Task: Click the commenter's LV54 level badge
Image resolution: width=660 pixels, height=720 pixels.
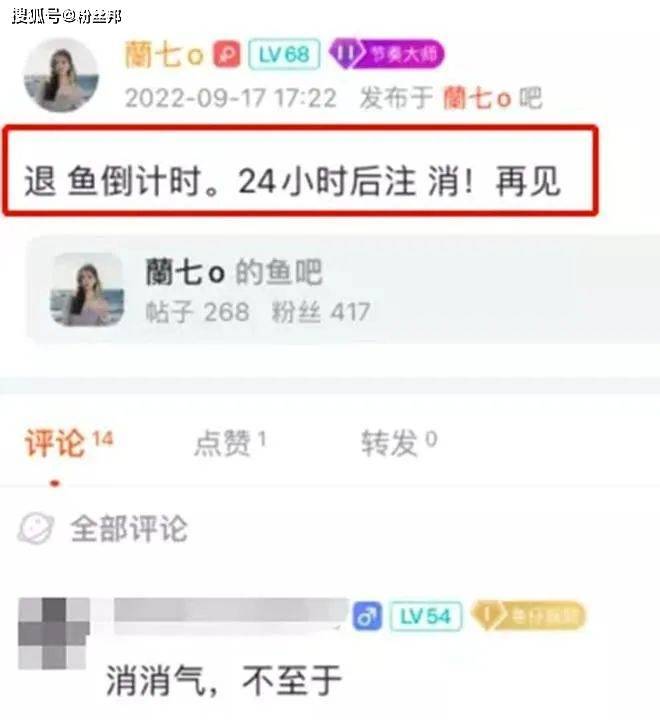Action: 425,616
